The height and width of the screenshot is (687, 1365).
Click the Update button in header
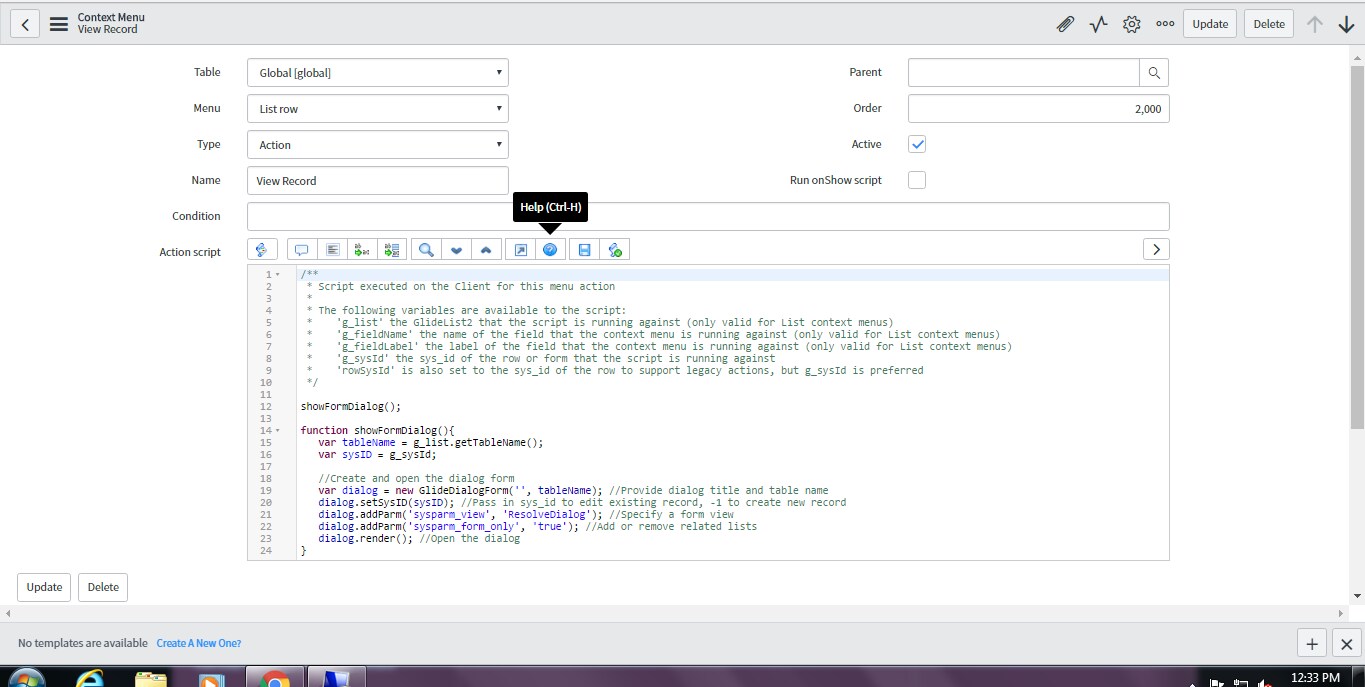tap(1210, 24)
